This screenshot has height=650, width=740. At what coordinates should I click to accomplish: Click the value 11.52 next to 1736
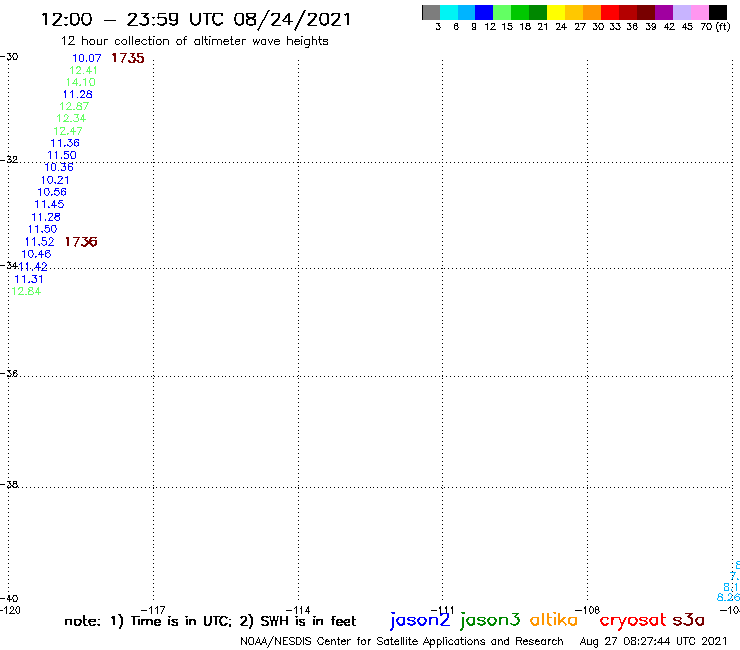coord(40,242)
